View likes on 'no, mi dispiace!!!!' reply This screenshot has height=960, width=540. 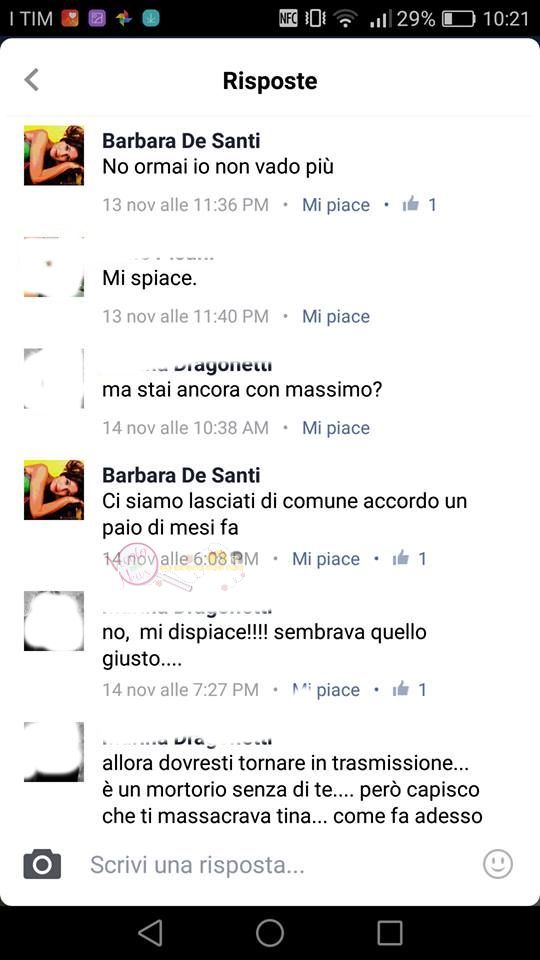tap(409, 689)
